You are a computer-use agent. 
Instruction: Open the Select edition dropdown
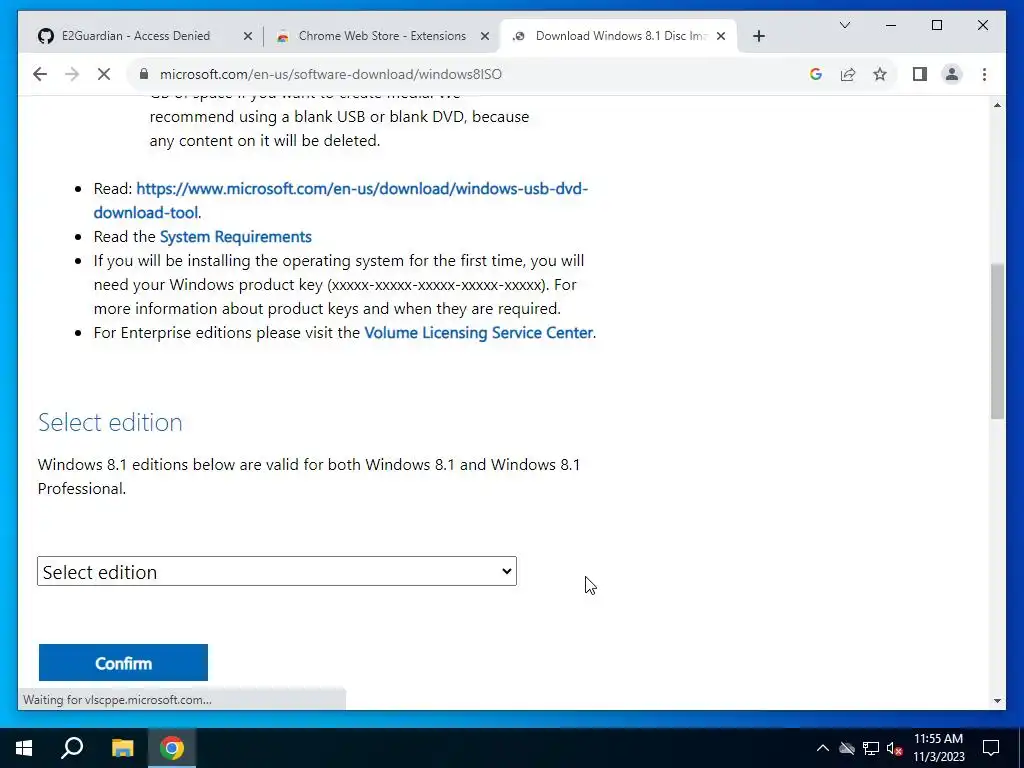coord(277,571)
